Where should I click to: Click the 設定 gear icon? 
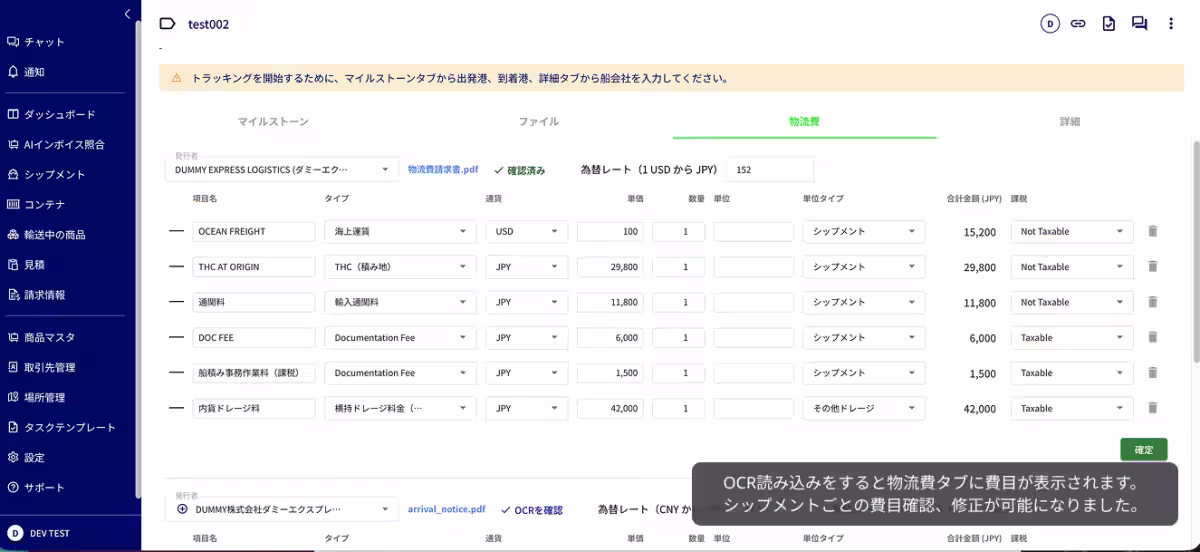13,457
